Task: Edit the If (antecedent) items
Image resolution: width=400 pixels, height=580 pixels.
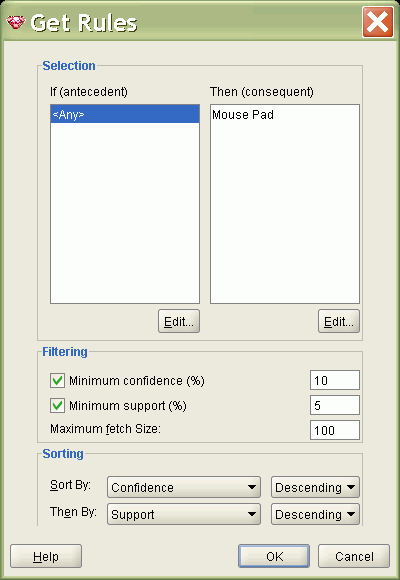Action: [179, 321]
